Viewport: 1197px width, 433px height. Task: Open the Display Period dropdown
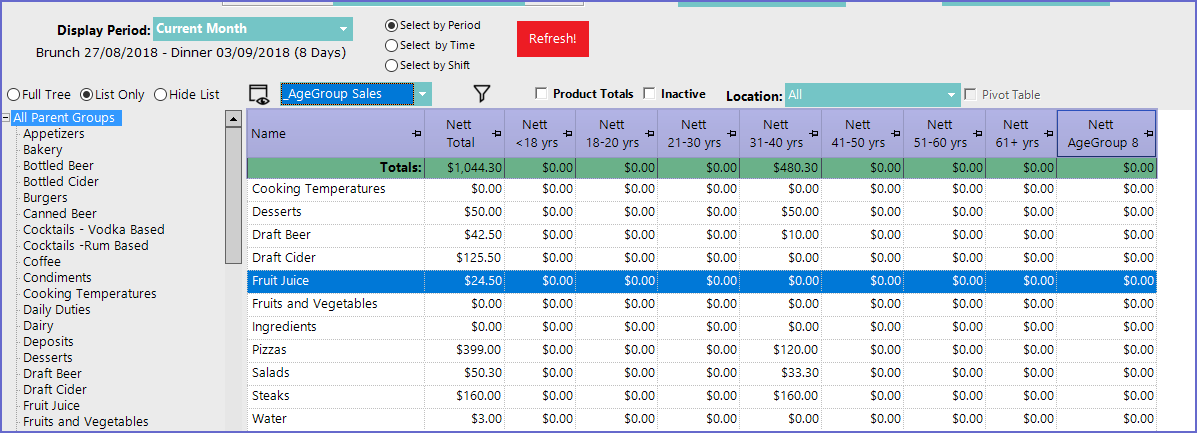point(343,29)
